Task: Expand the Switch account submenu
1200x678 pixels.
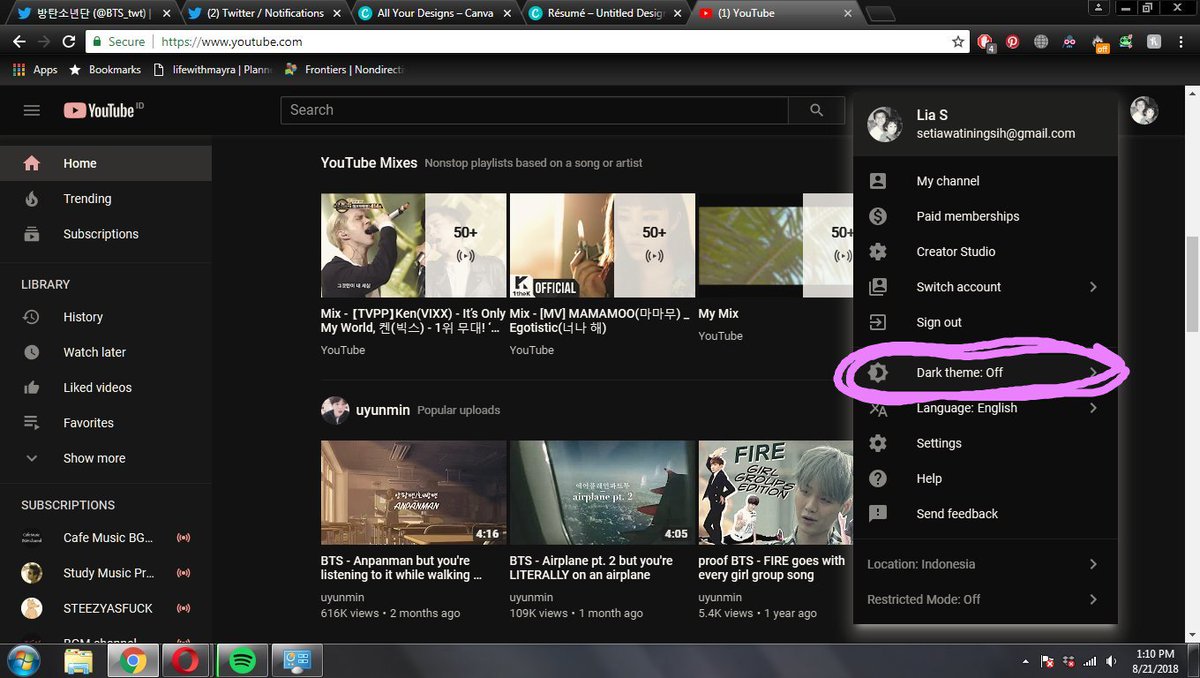Action: coord(985,287)
